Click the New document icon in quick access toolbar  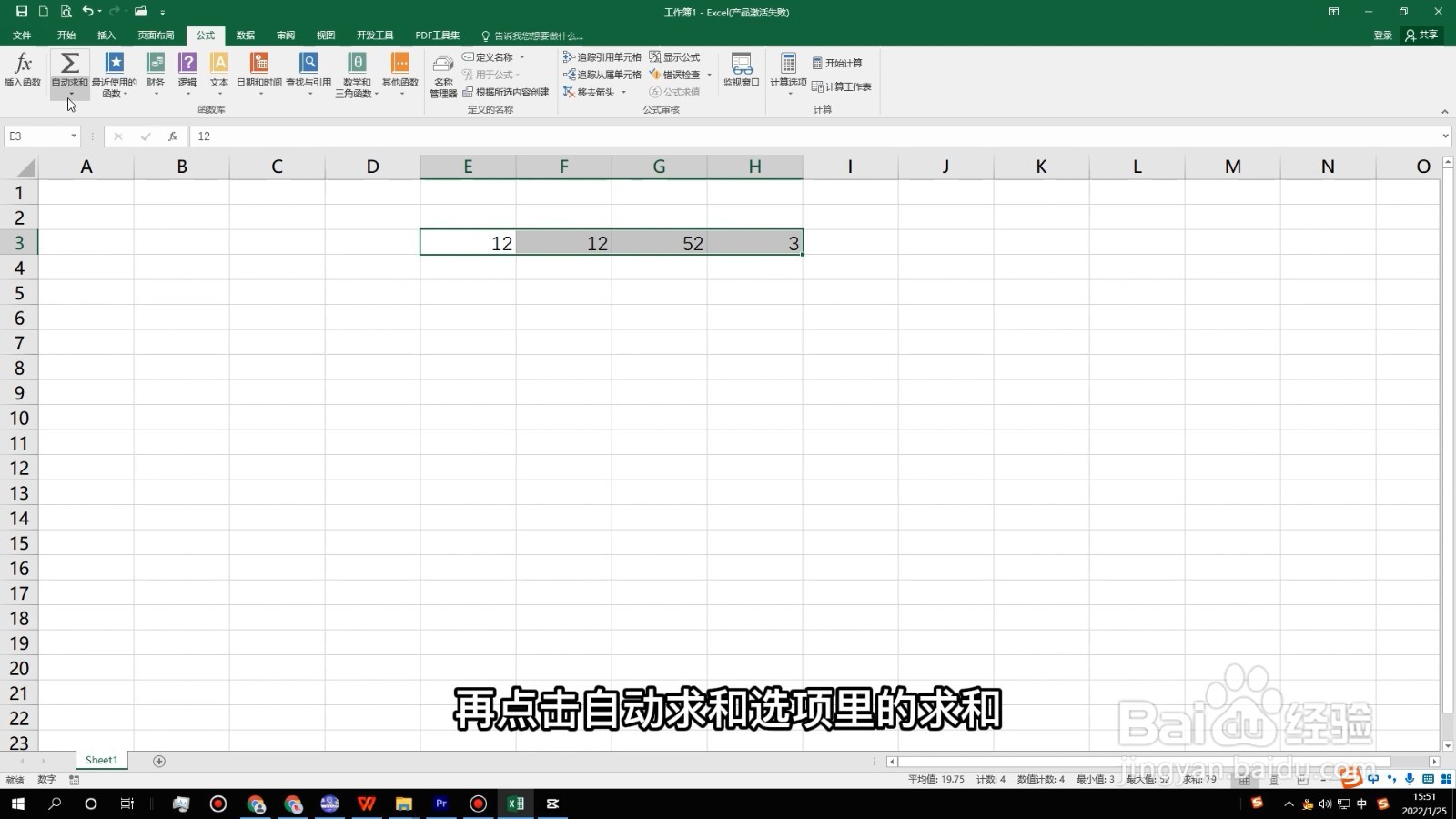point(43,12)
